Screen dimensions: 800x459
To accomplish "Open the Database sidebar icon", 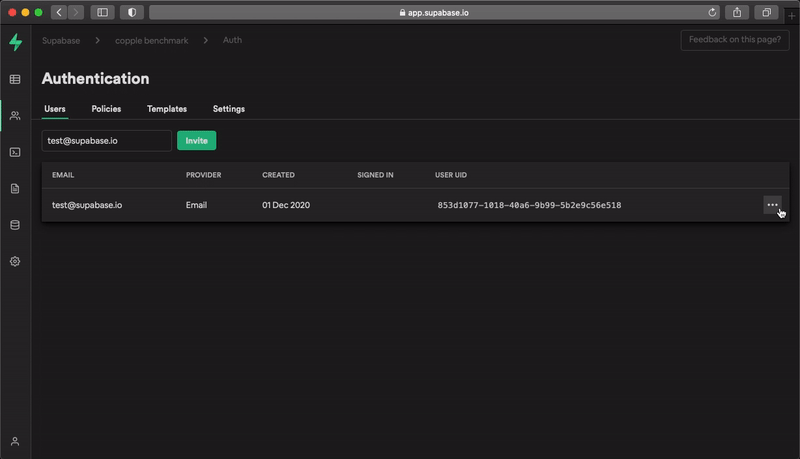I will [15, 225].
